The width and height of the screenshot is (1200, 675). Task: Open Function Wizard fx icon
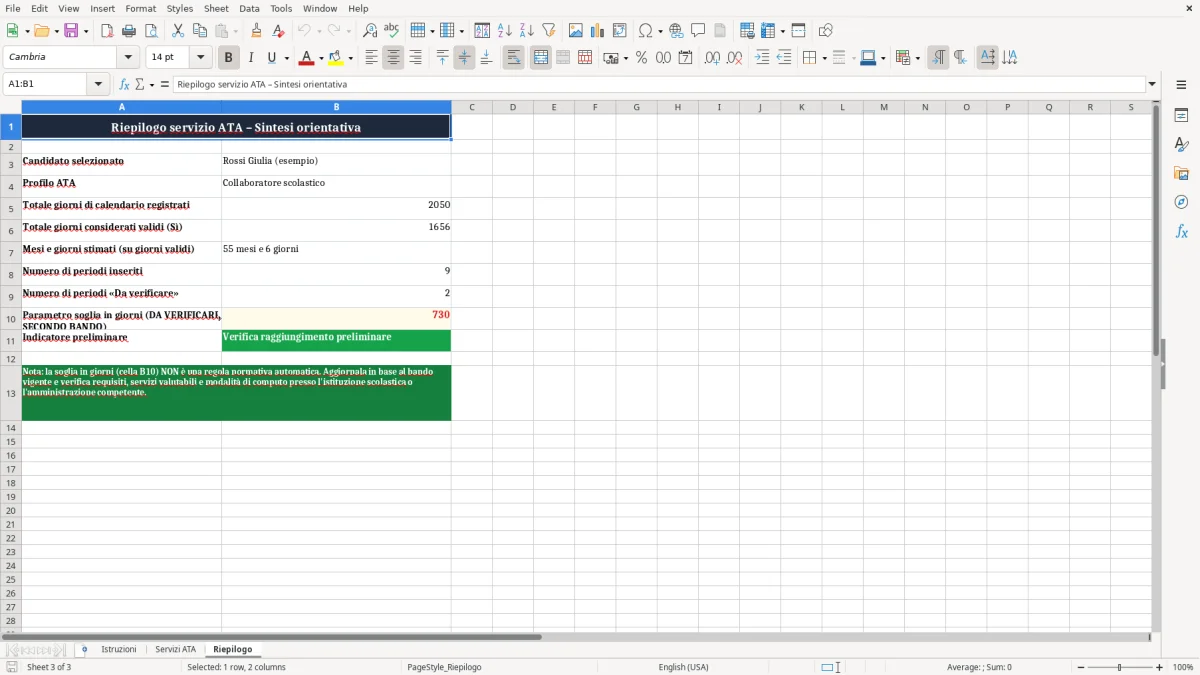[125, 85]
